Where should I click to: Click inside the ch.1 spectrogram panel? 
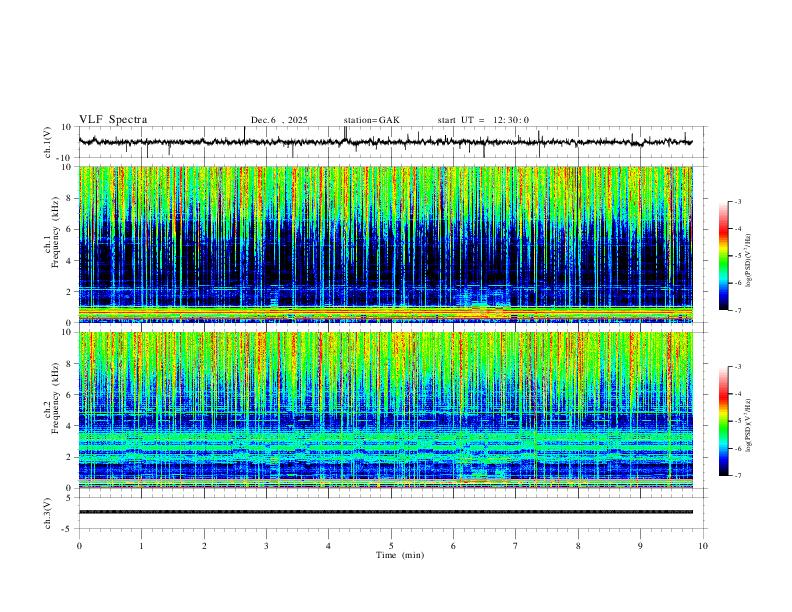(385, 244)
